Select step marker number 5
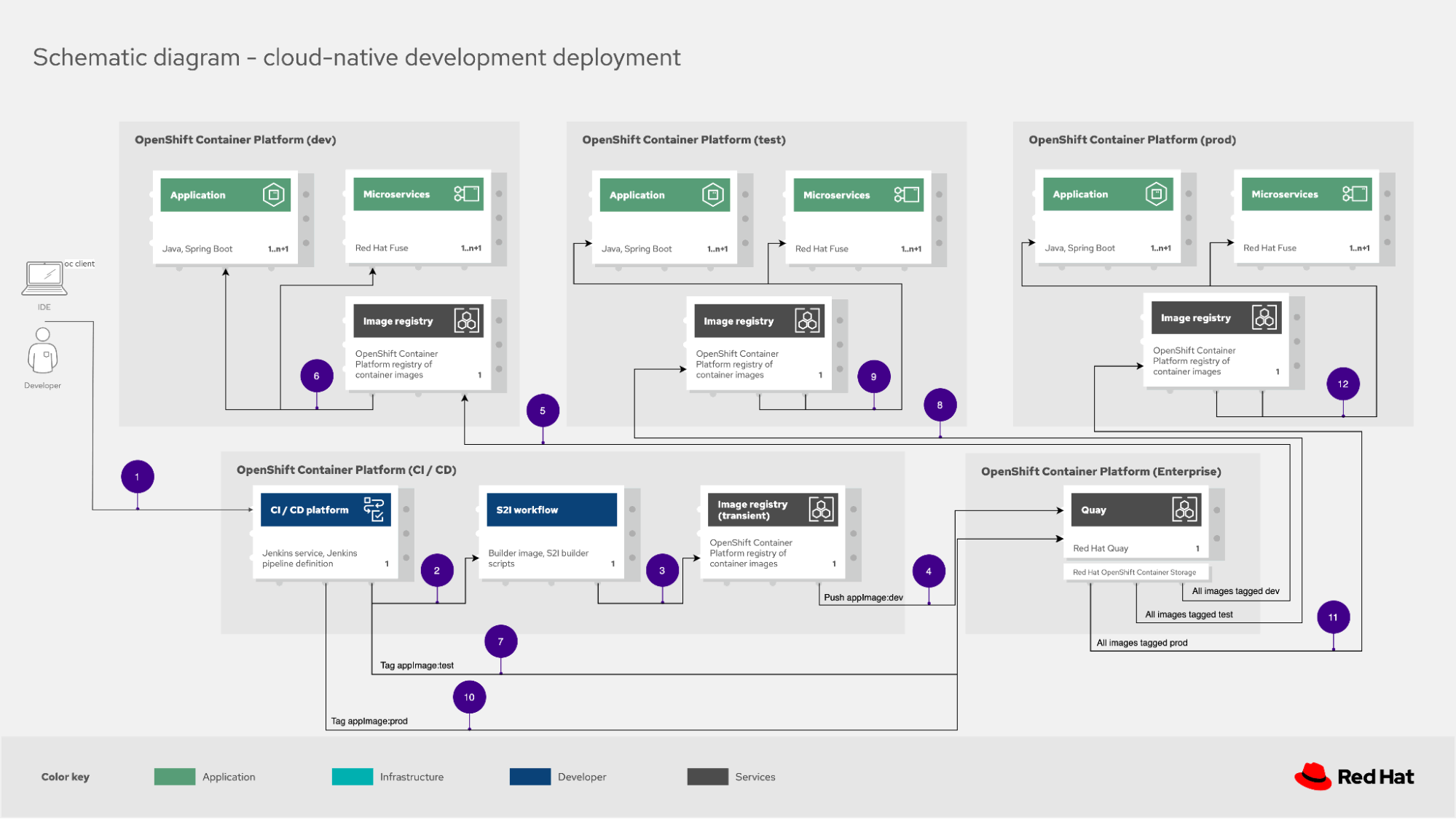The image size is (1456, 819). [543, 411]
